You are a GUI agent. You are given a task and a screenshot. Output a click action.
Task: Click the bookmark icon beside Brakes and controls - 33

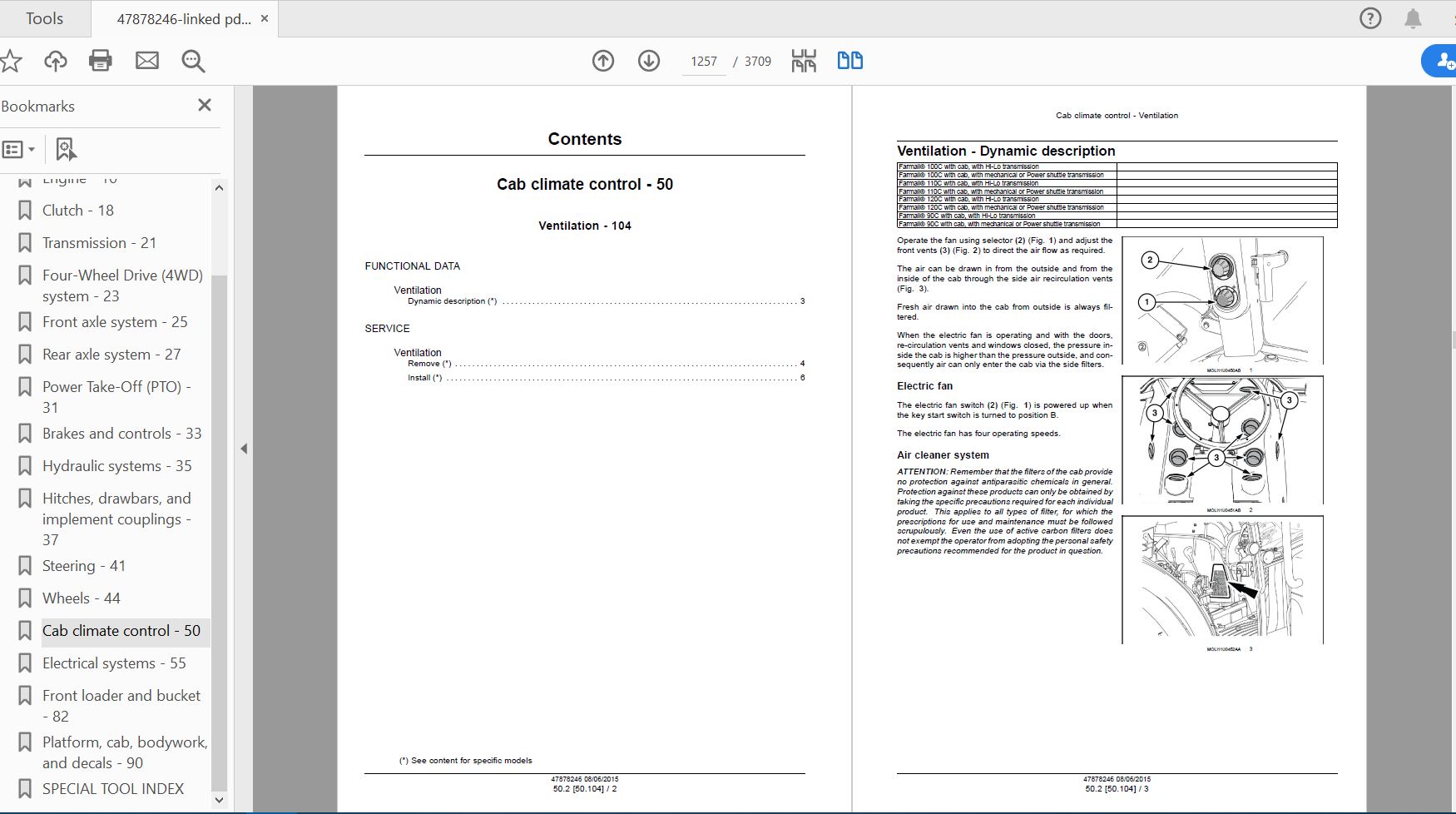click(25, 434)
